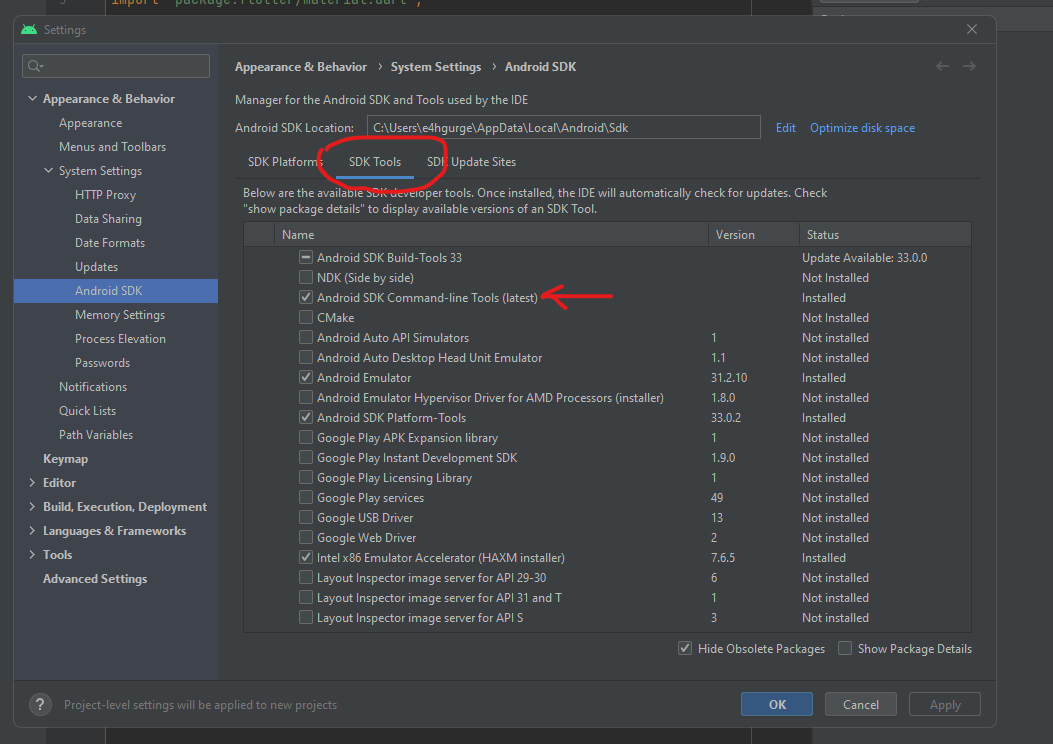1053x744 pixels.
Task: Open Passwords settings
Action: (x=102, y=363)
